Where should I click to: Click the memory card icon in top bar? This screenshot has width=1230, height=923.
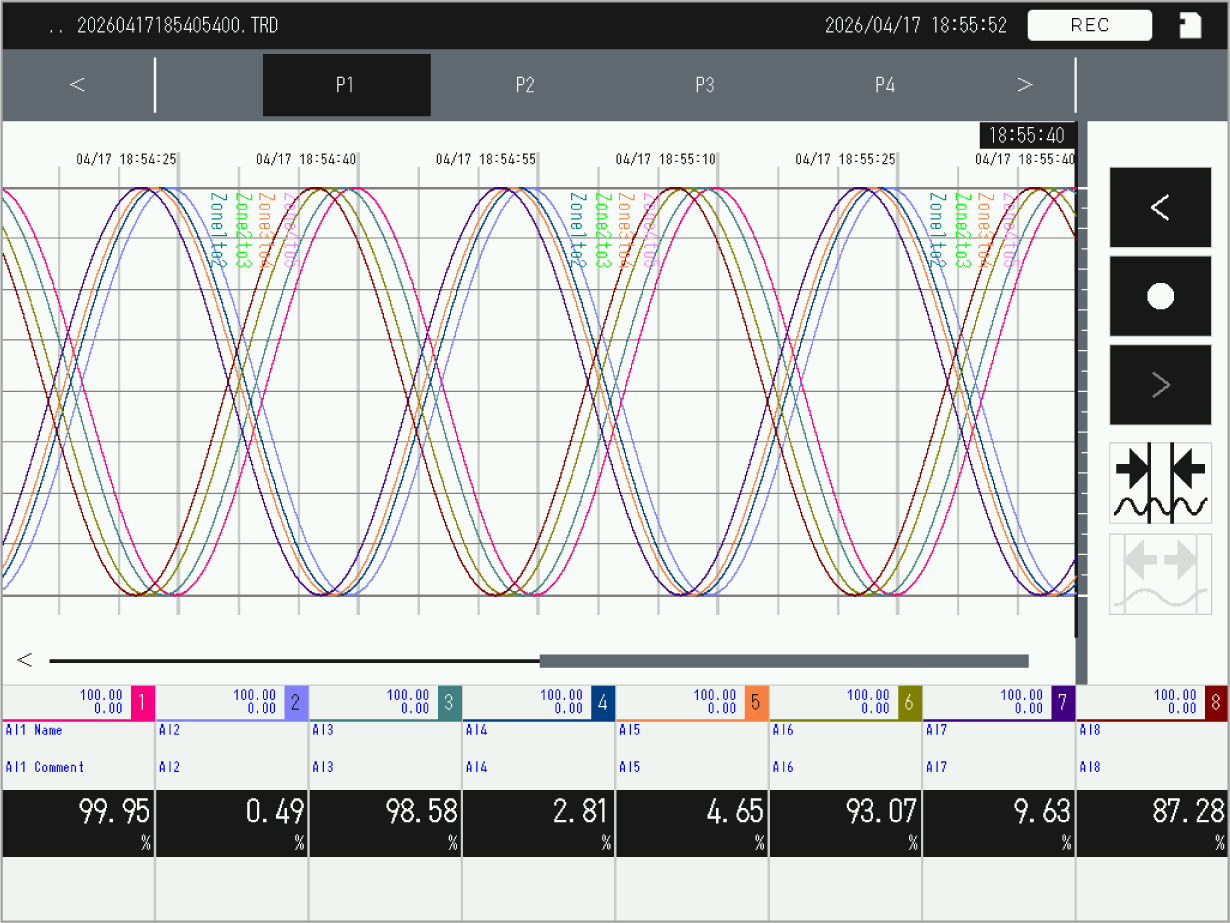tap(1190, 26)
